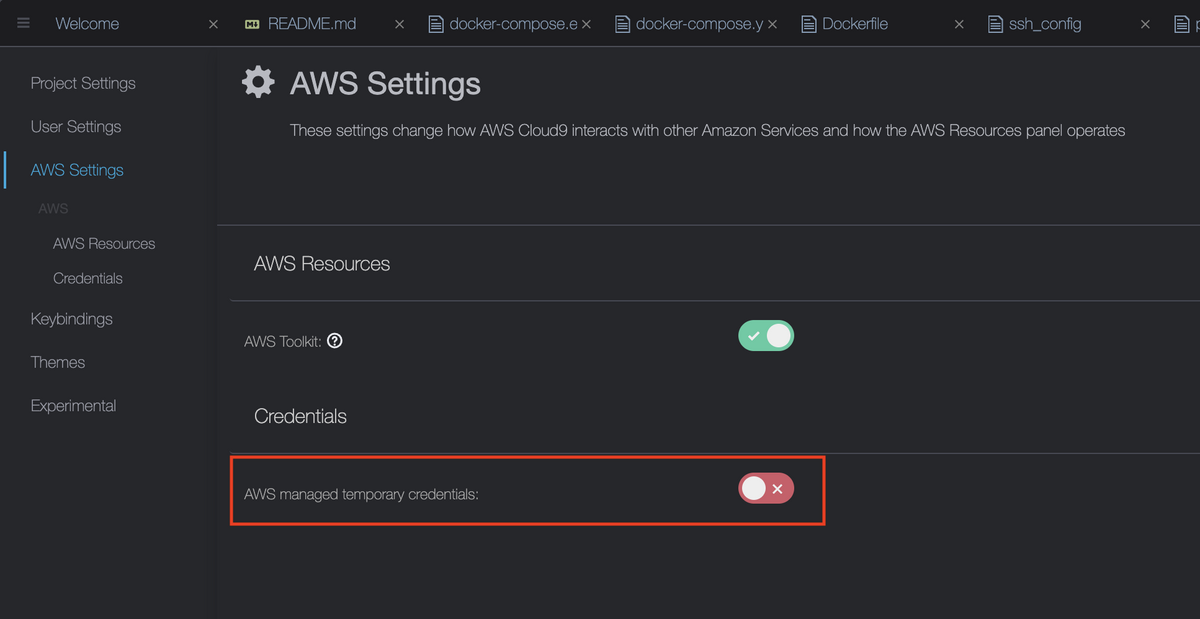Enable AWS managed temporary credentials toggle
The height and width of the screenshot is (619, 1200).
(x=766, y=488)
